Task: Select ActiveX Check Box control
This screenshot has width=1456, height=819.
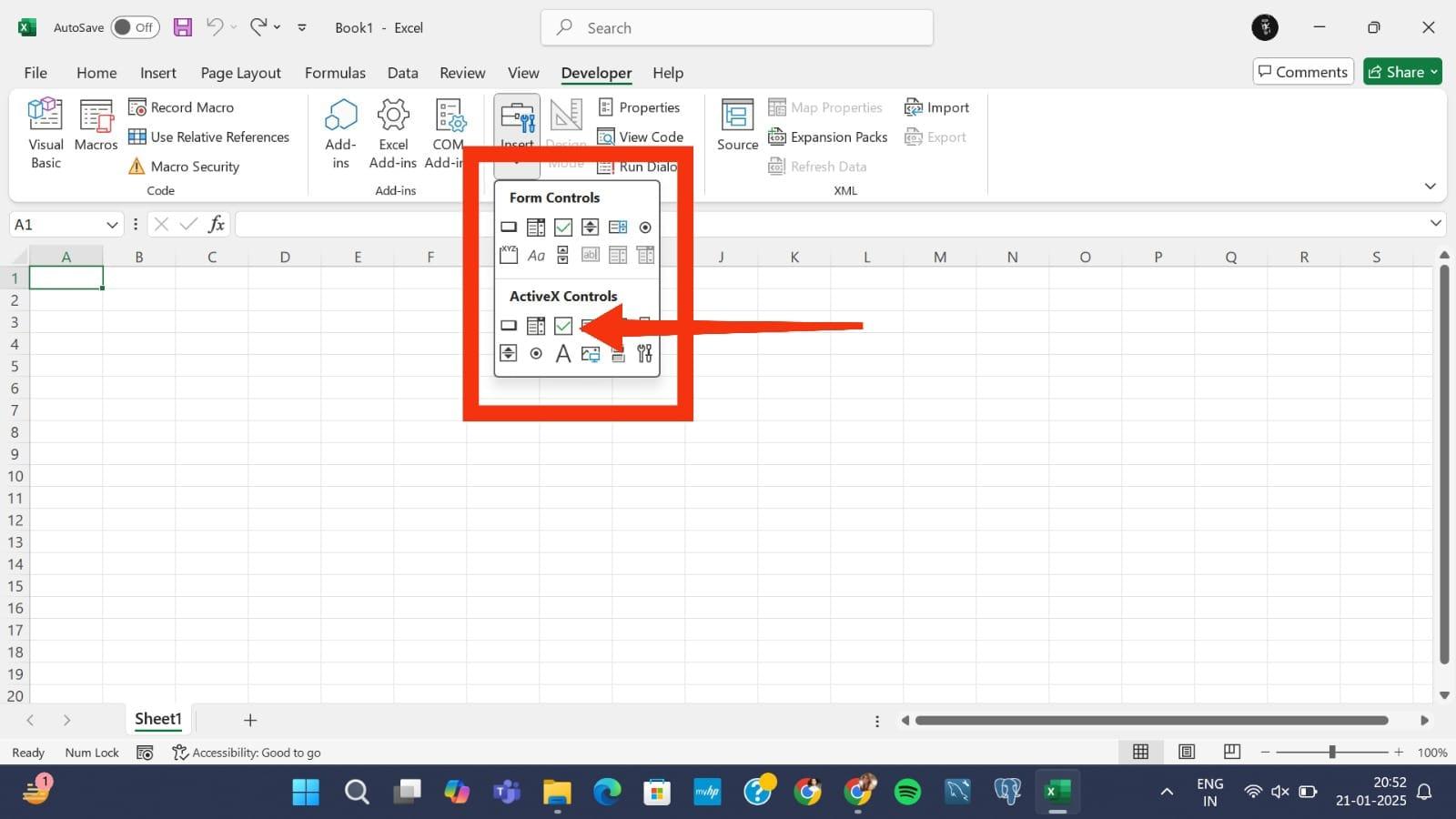Action: coord(563,326)
